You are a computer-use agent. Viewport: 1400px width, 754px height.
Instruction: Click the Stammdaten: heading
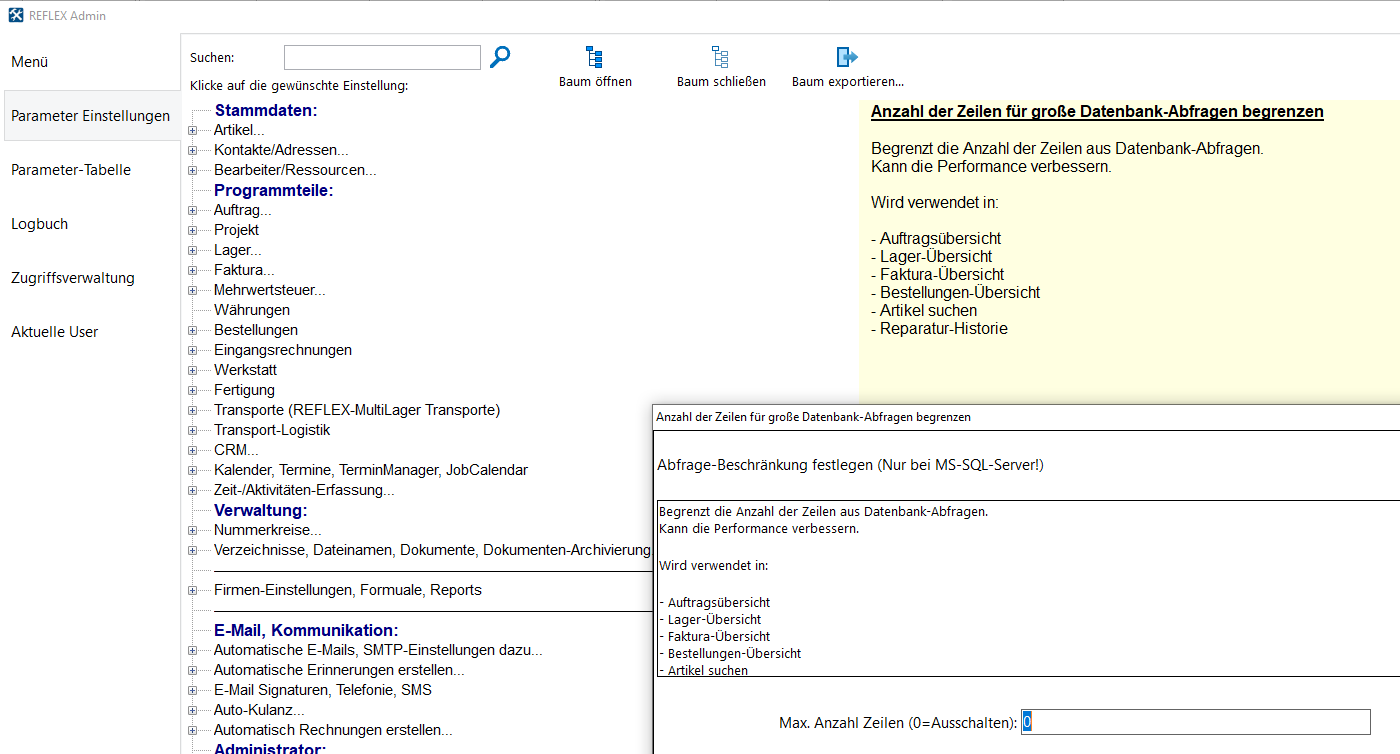[x=266, y=110]
